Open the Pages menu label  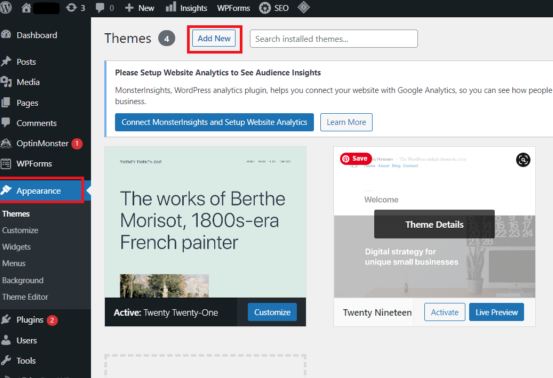tap(27, 103)
